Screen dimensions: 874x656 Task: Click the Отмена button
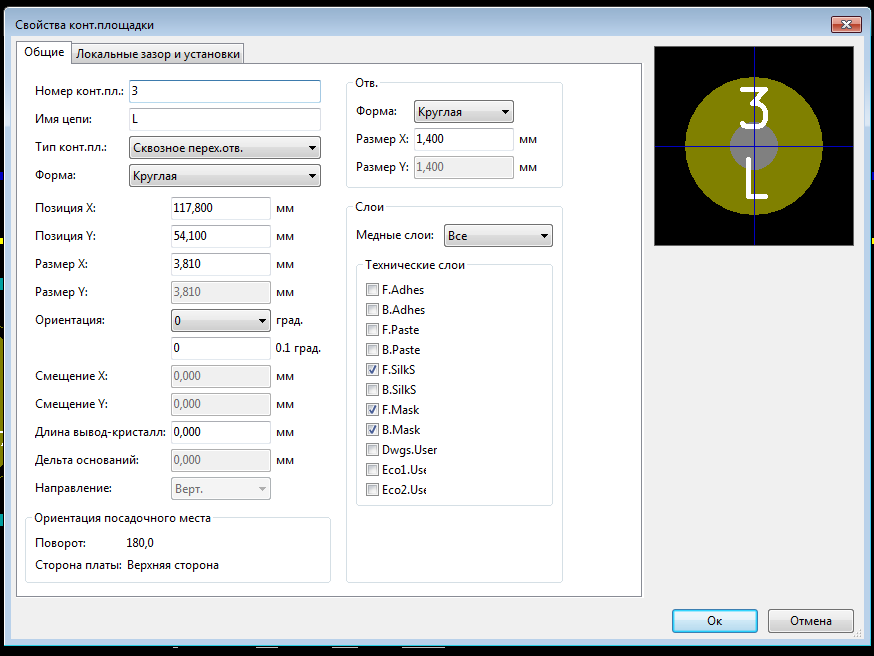(810, 621)
